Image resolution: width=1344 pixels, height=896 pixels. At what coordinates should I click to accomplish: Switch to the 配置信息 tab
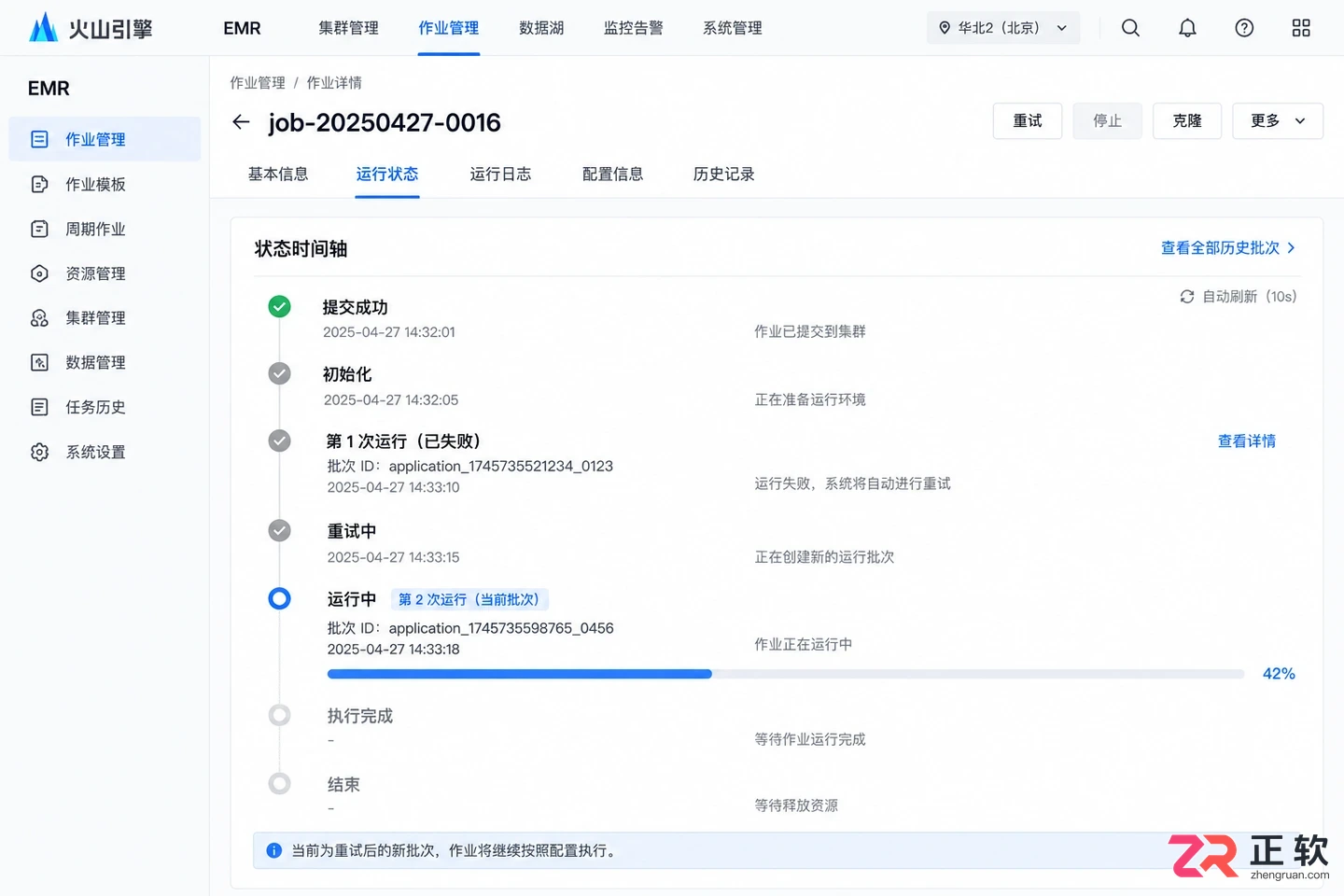(x=612, y=175)
